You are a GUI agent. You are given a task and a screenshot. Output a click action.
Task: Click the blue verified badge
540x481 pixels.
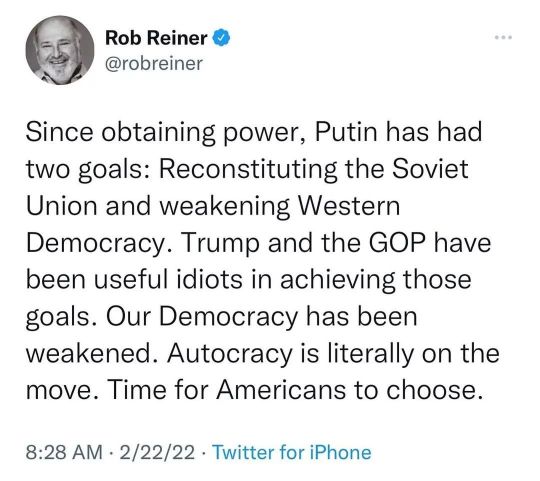pyautogui.click(x=221, y=38)
